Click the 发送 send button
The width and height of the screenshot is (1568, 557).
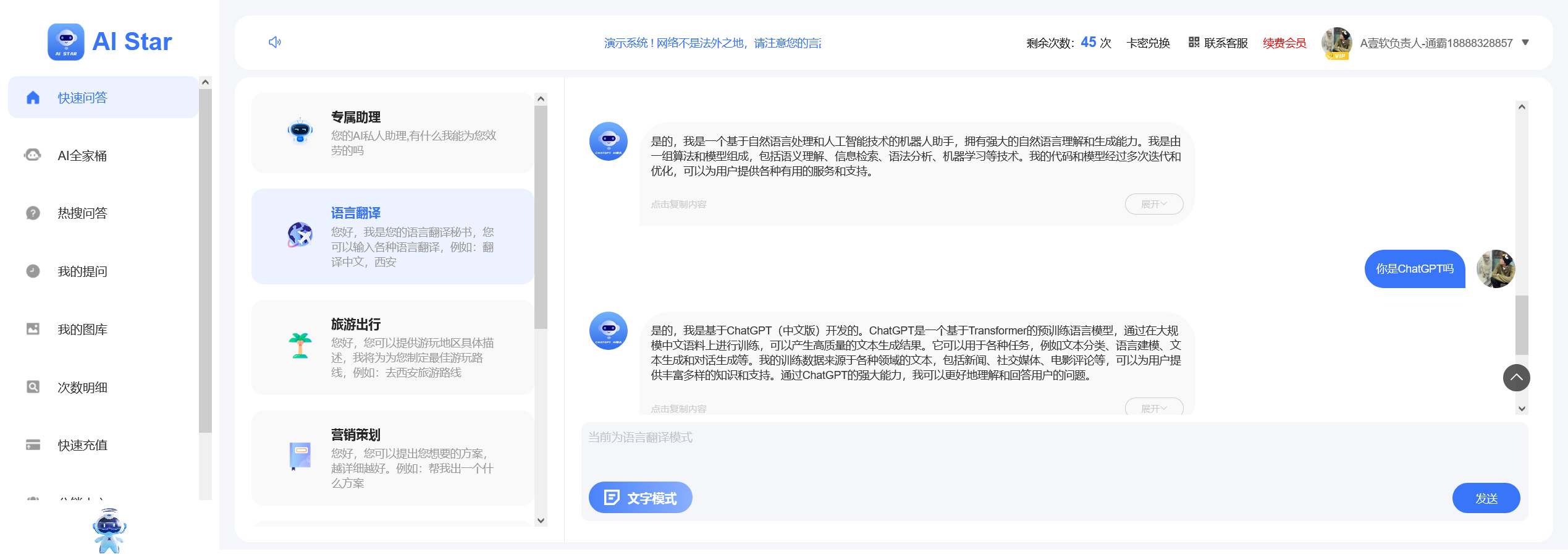click(1486, 498)
